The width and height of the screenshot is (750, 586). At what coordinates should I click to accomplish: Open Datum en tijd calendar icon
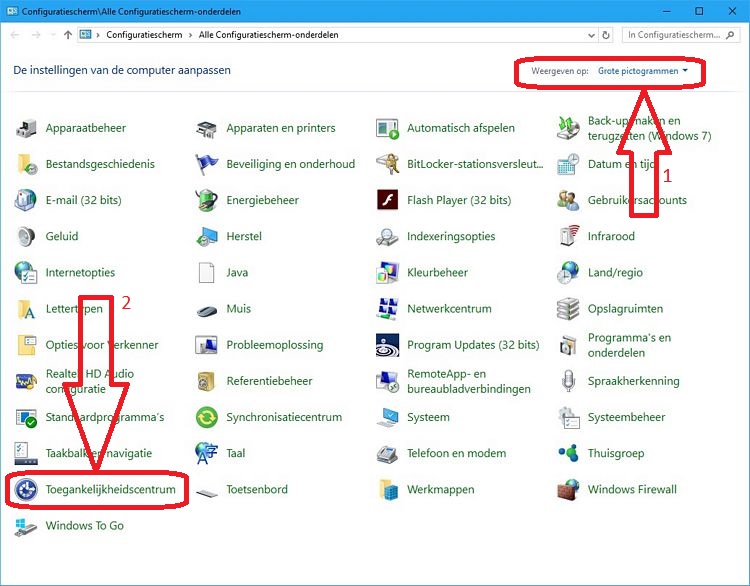point(568,164)
